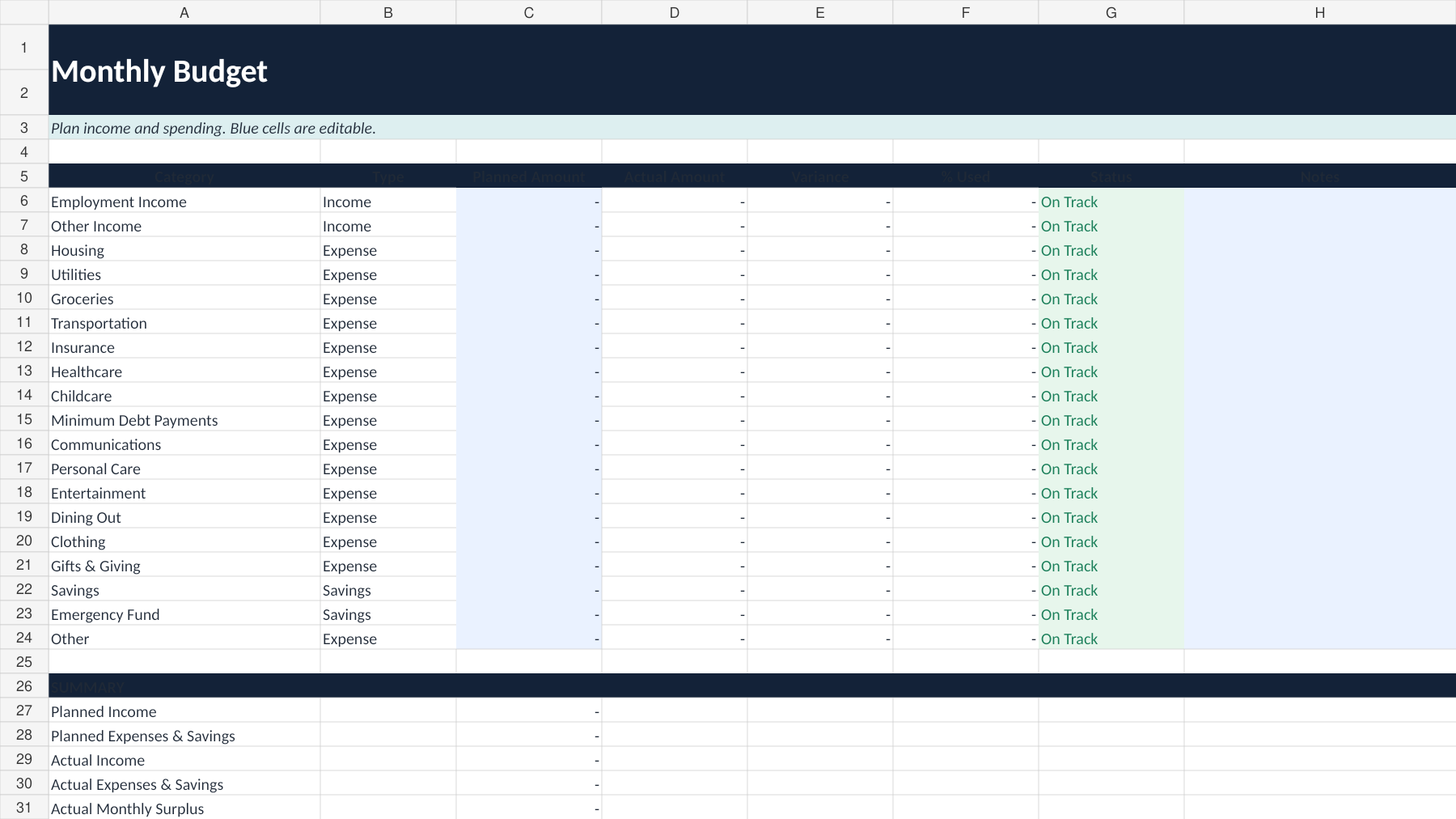Image resolution: width=1456 pixels, height=819 pixels.
Task: Click On Track status for Employment Income
Action: click(x=1111, y=201)
